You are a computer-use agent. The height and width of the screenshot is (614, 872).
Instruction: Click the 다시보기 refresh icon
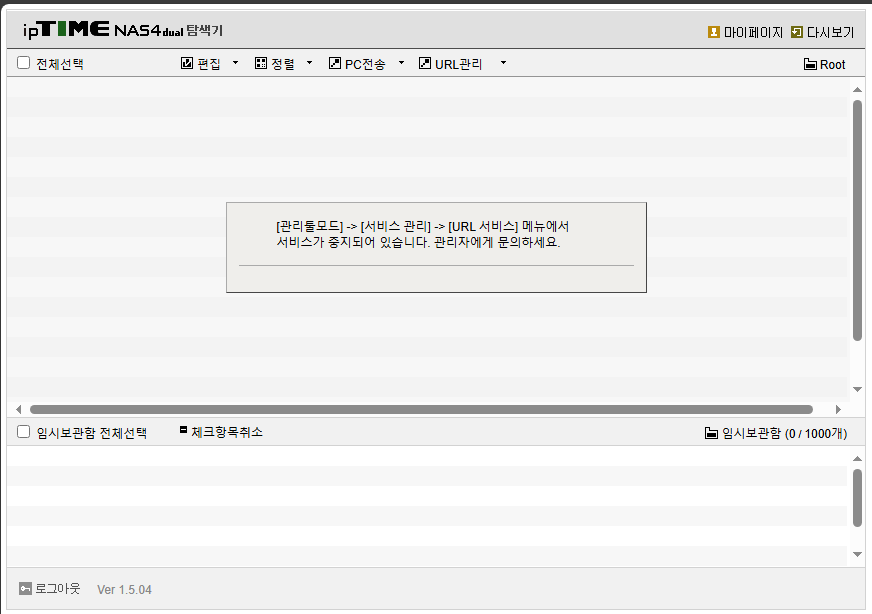796,32
